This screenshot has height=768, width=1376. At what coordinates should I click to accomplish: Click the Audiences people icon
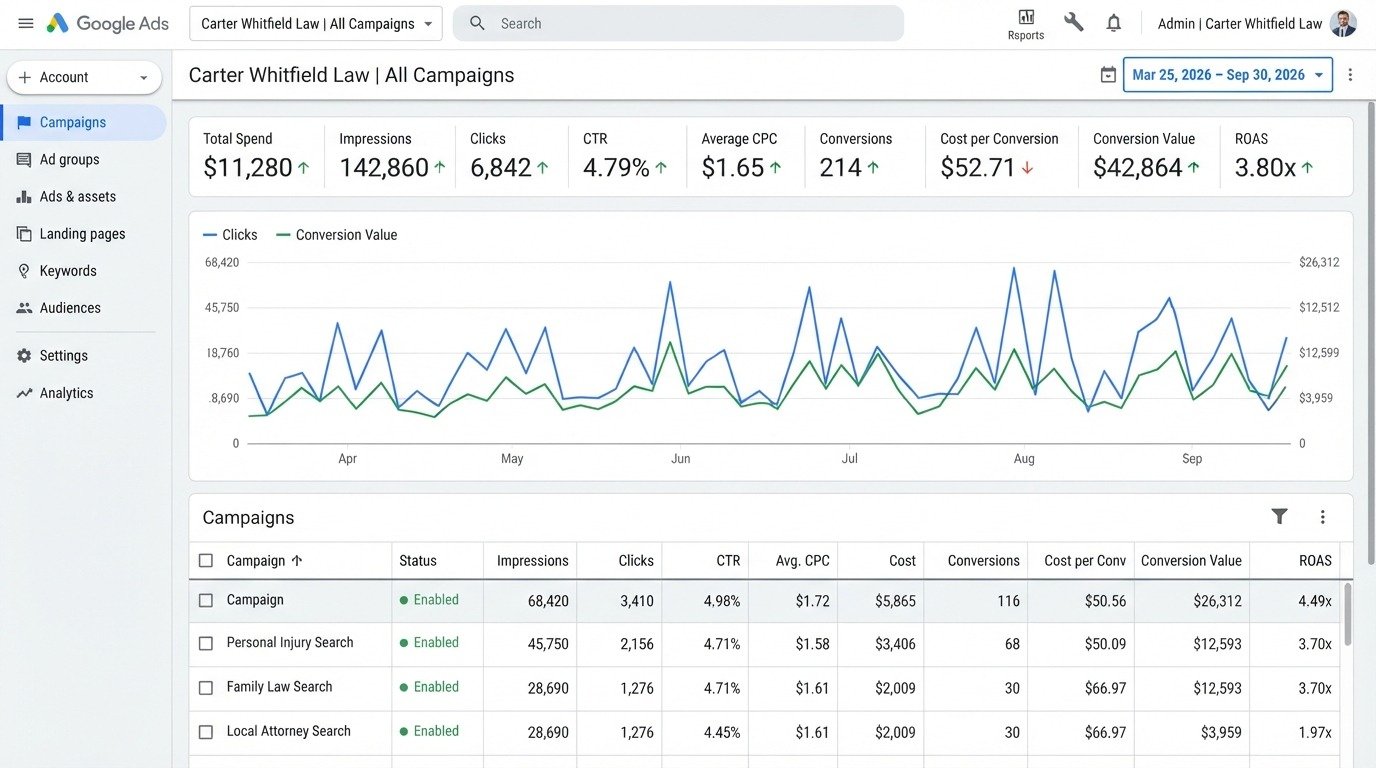click(24, 308)
